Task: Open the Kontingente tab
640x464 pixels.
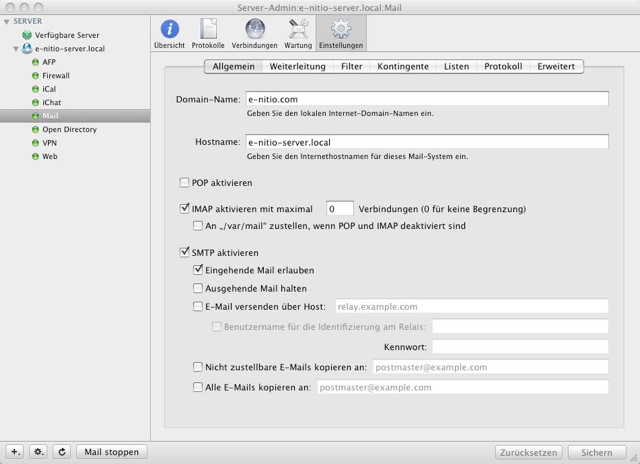Action: click(403, 67)
